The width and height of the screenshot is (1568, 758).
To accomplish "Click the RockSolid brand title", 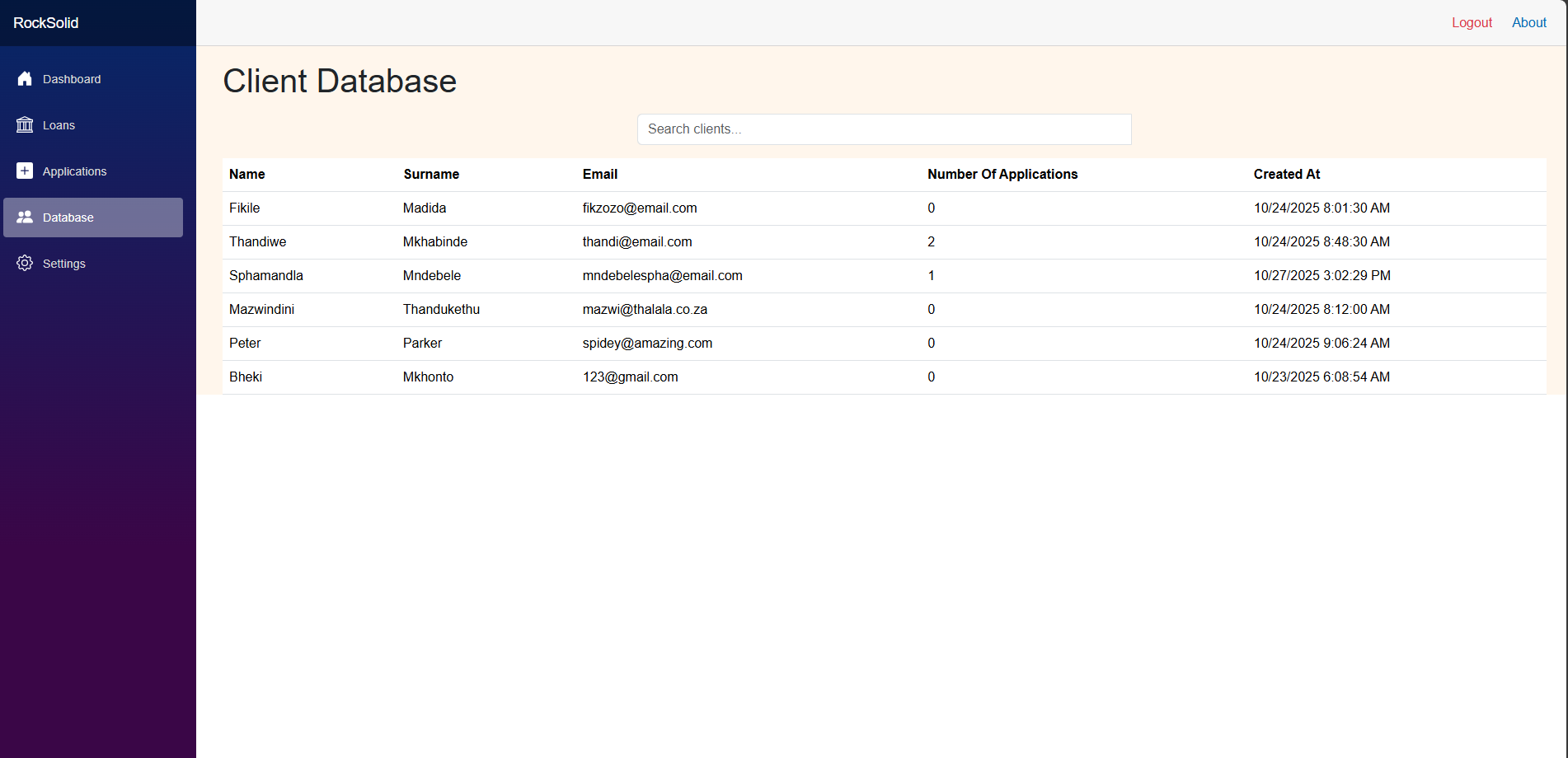I will [x=46, y=23].
